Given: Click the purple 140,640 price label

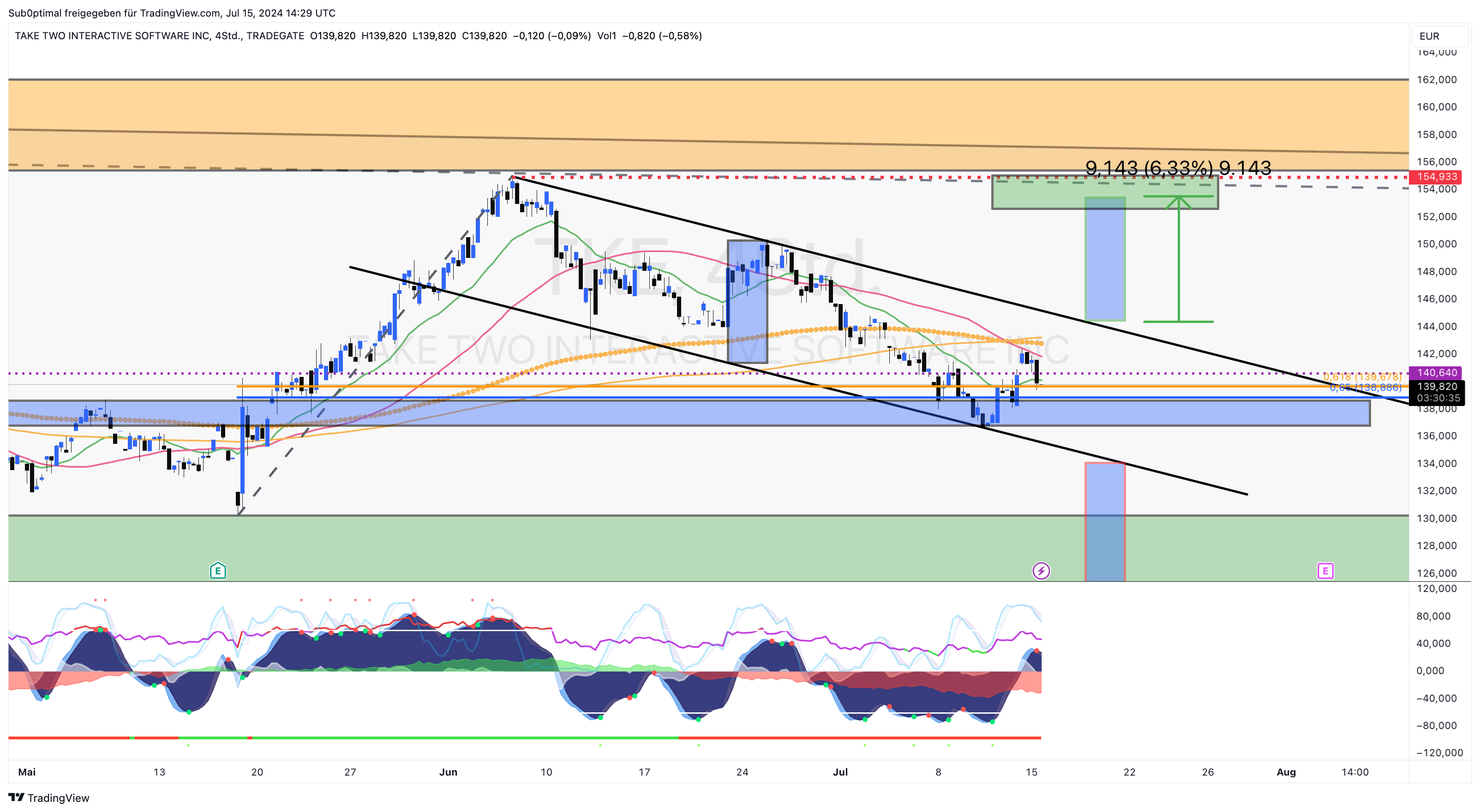Looking at the screenshot, I should [1436, 373].
